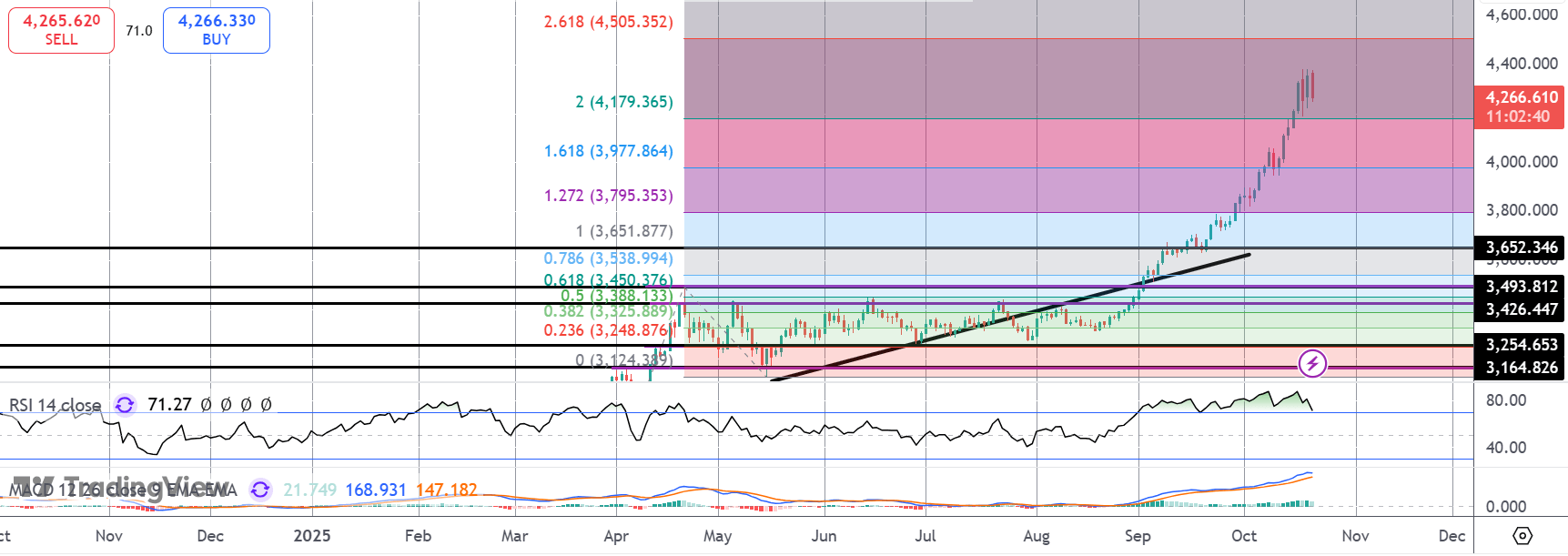Click the MACD indicator refresh icon
1568x556 pixels.
point(260,490)
